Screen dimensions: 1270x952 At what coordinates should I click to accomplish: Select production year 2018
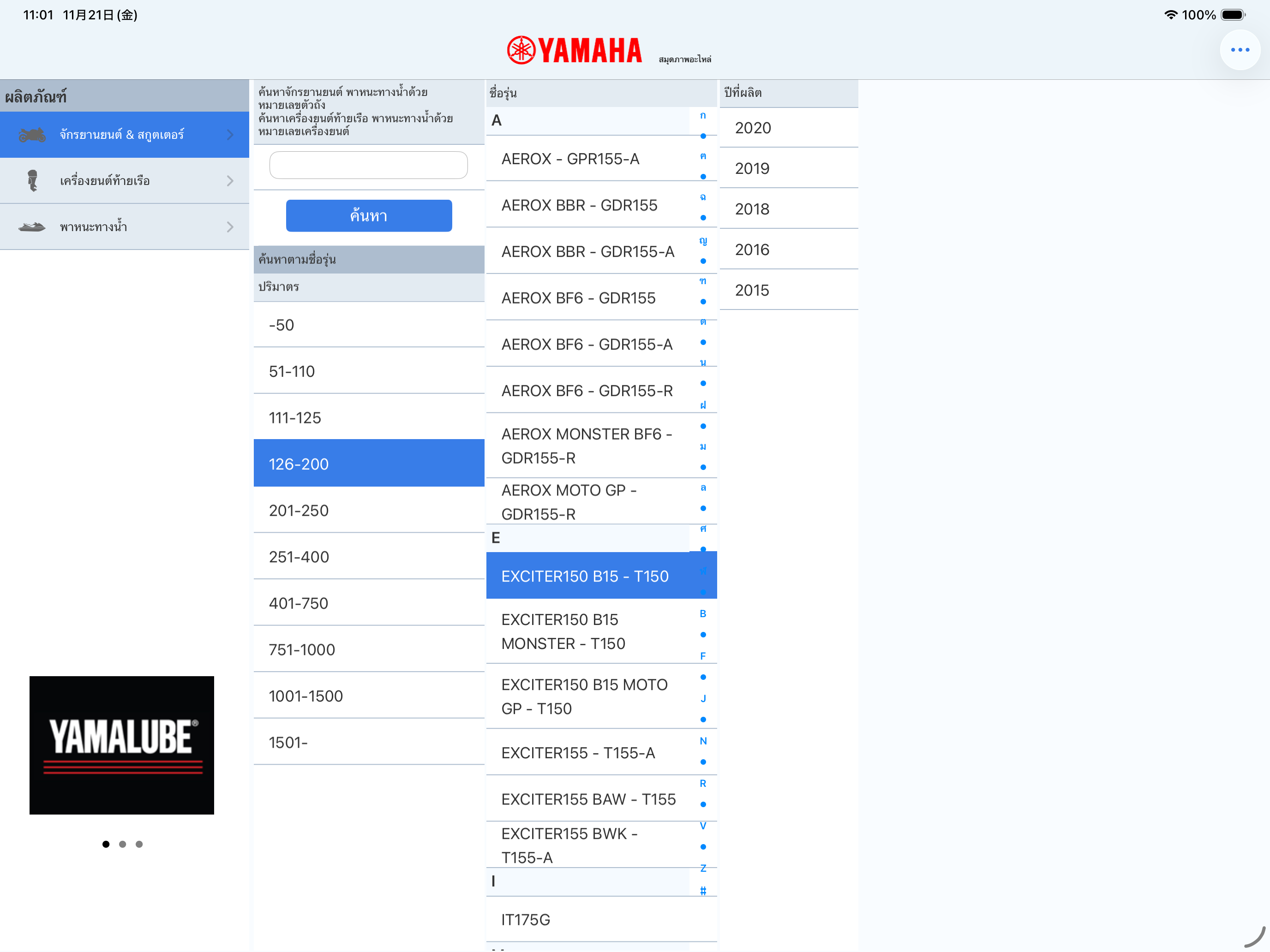[789, 209]
